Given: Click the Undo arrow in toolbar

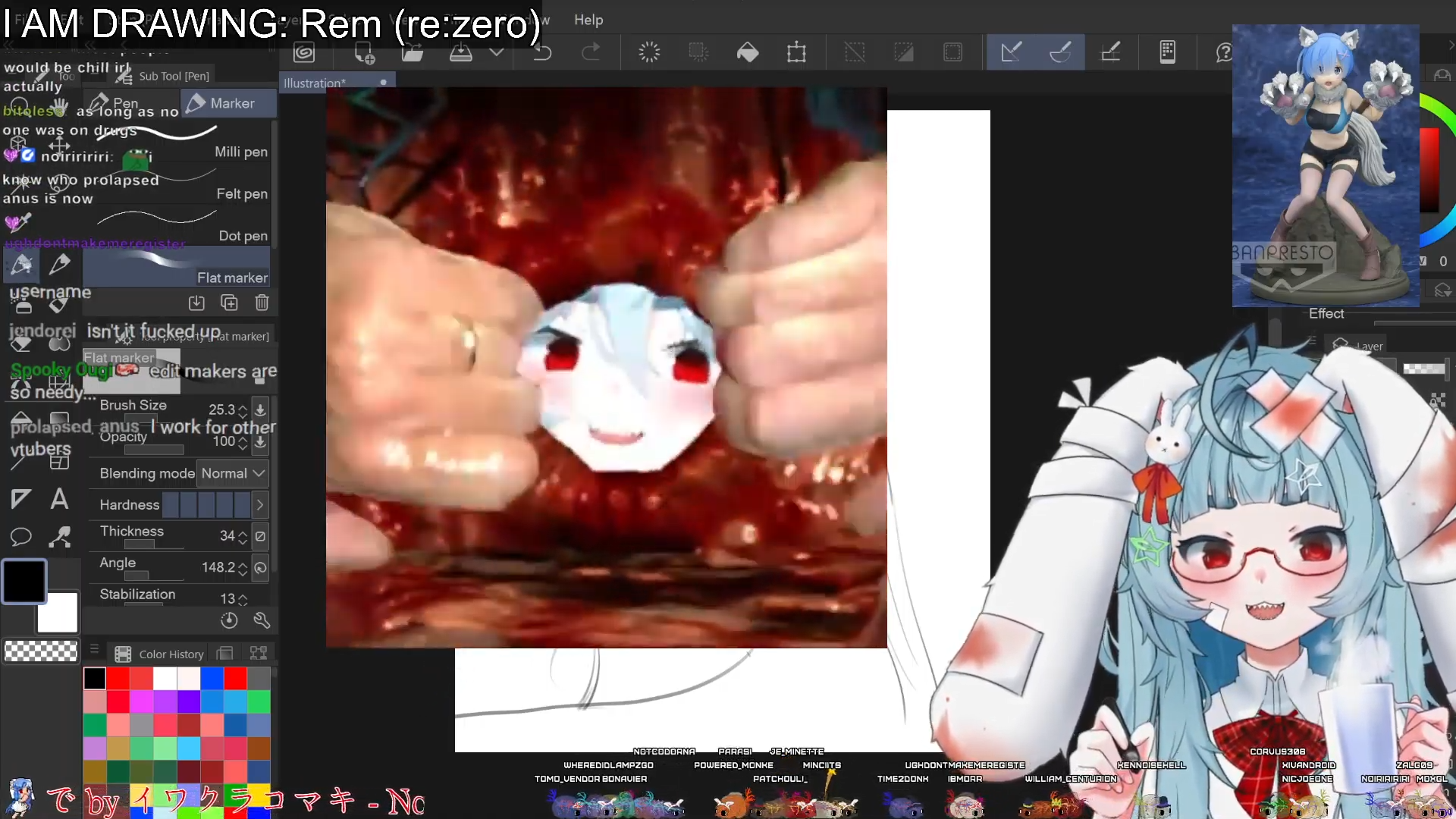Looking at the screenshot, I should click(542, 53).
